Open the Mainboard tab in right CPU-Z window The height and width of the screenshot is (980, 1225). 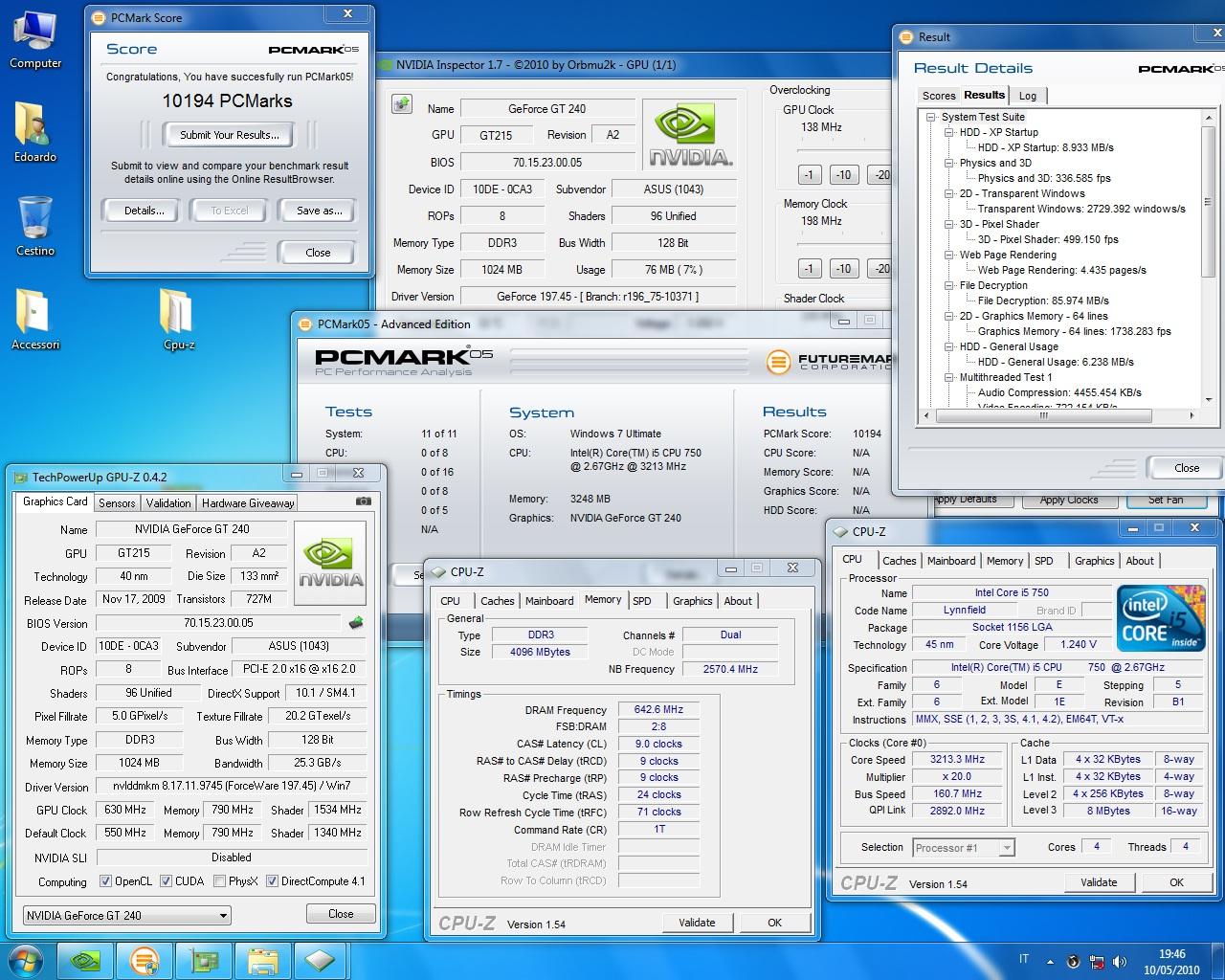coord(951,561)
